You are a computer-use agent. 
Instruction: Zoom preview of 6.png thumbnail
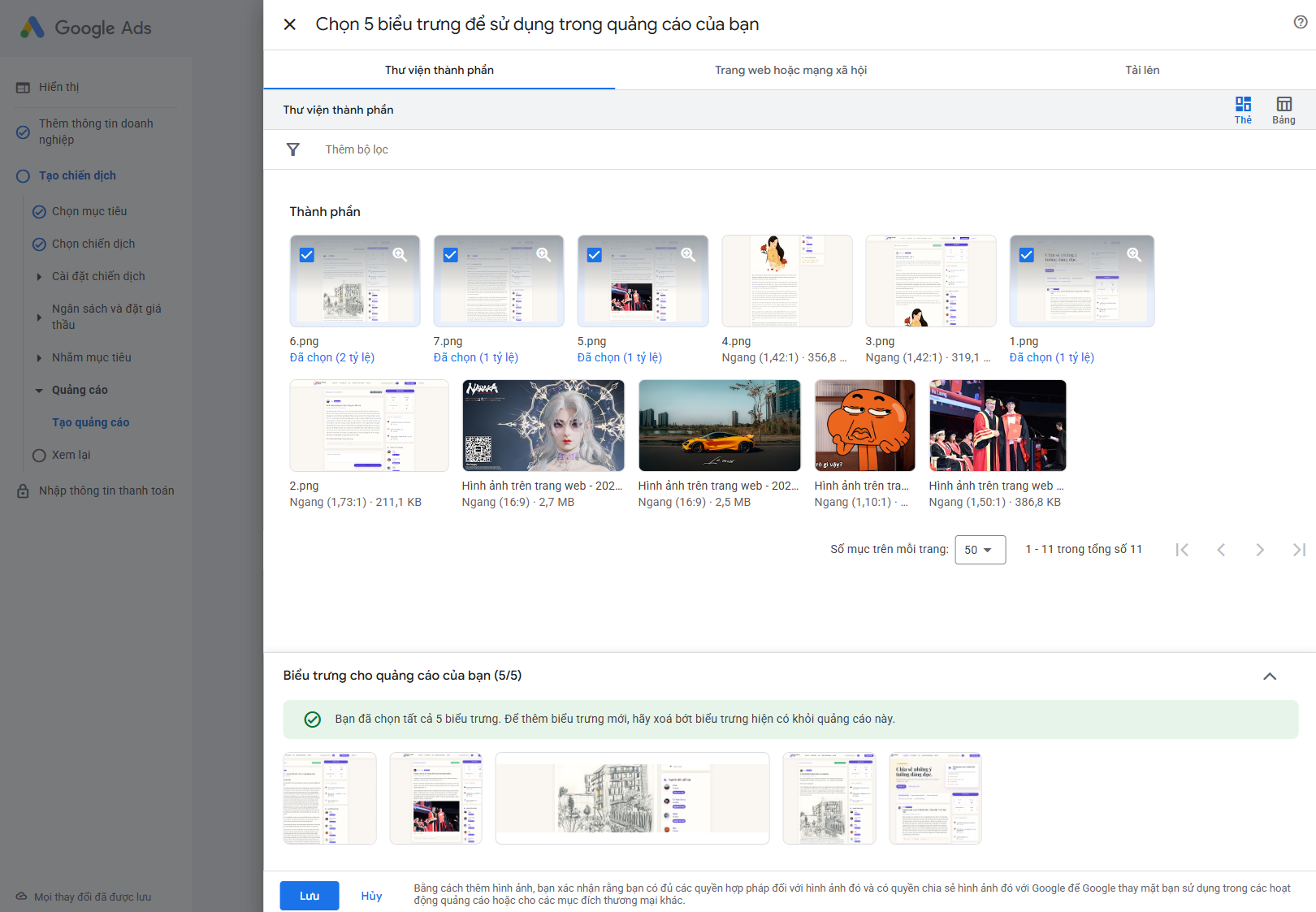pyautogui.click(x=400, y=254)
